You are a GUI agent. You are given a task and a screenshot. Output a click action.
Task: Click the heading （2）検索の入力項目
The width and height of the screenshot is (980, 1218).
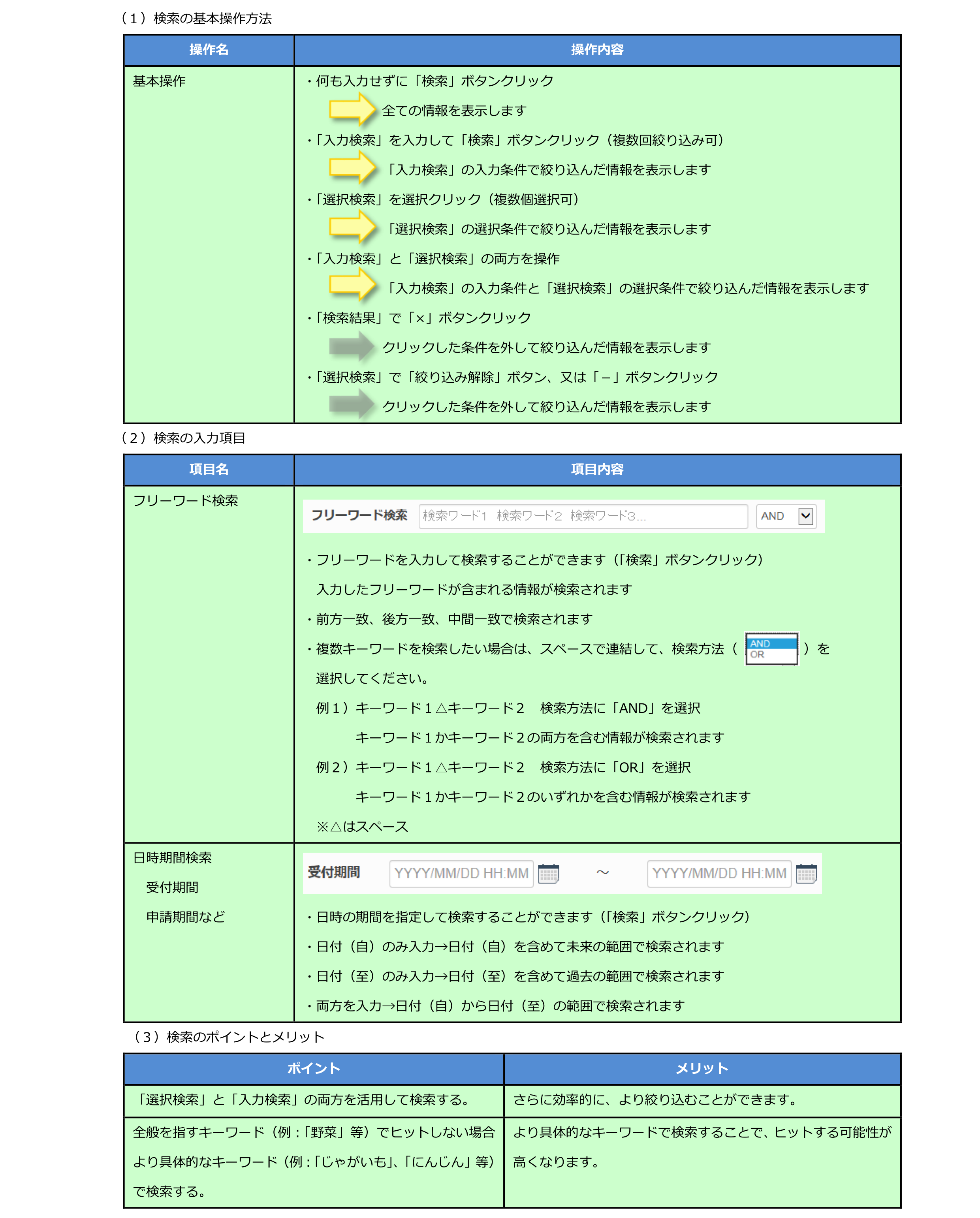tap(182, 438)
